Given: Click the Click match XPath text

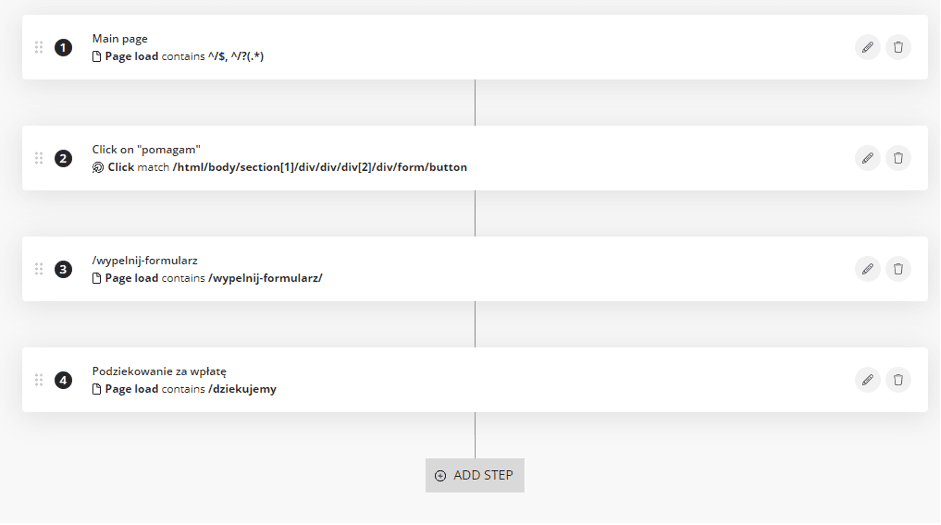Looking at the screenshot, I should tap(320, 167).
